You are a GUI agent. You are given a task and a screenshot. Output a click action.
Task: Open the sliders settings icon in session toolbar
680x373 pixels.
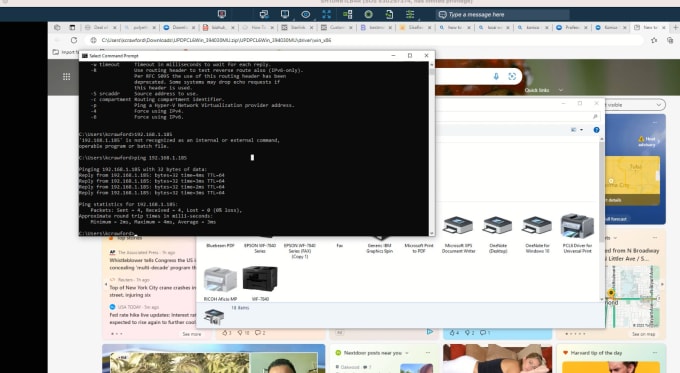[410, 14]
